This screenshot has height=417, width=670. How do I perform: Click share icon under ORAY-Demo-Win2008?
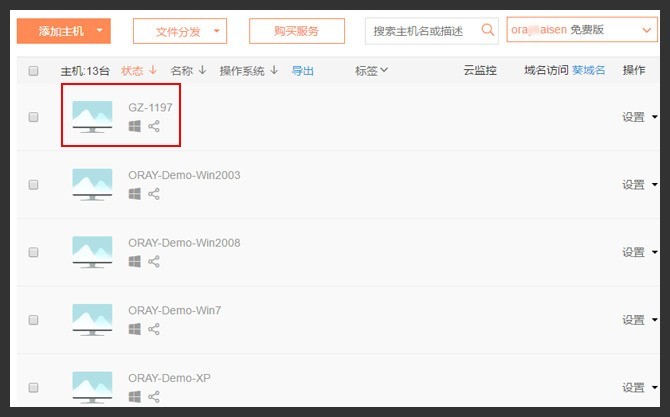(x=154, y=261)
